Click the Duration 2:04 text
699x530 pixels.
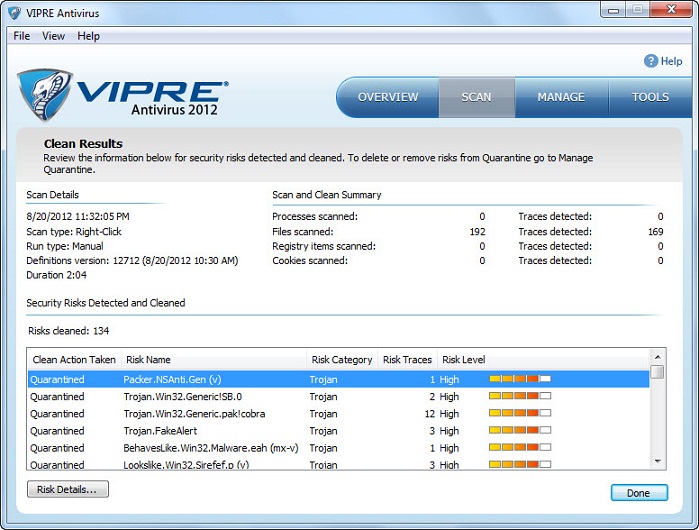click(x=56, y=275)
